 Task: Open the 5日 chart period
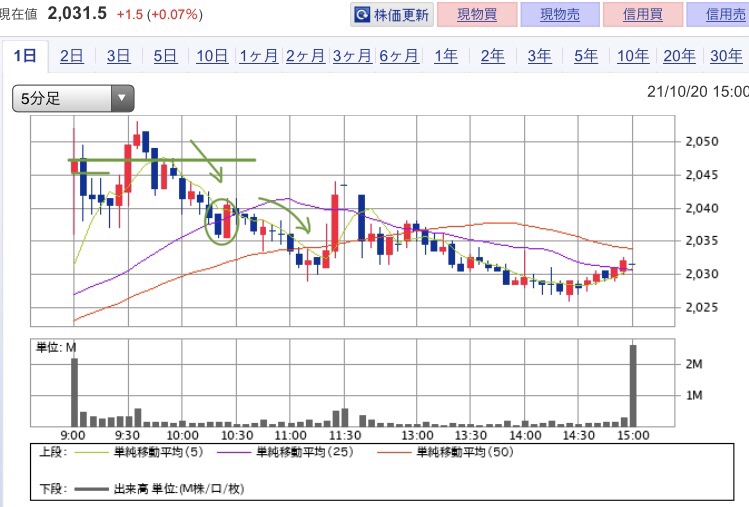(x=165, y=56)
